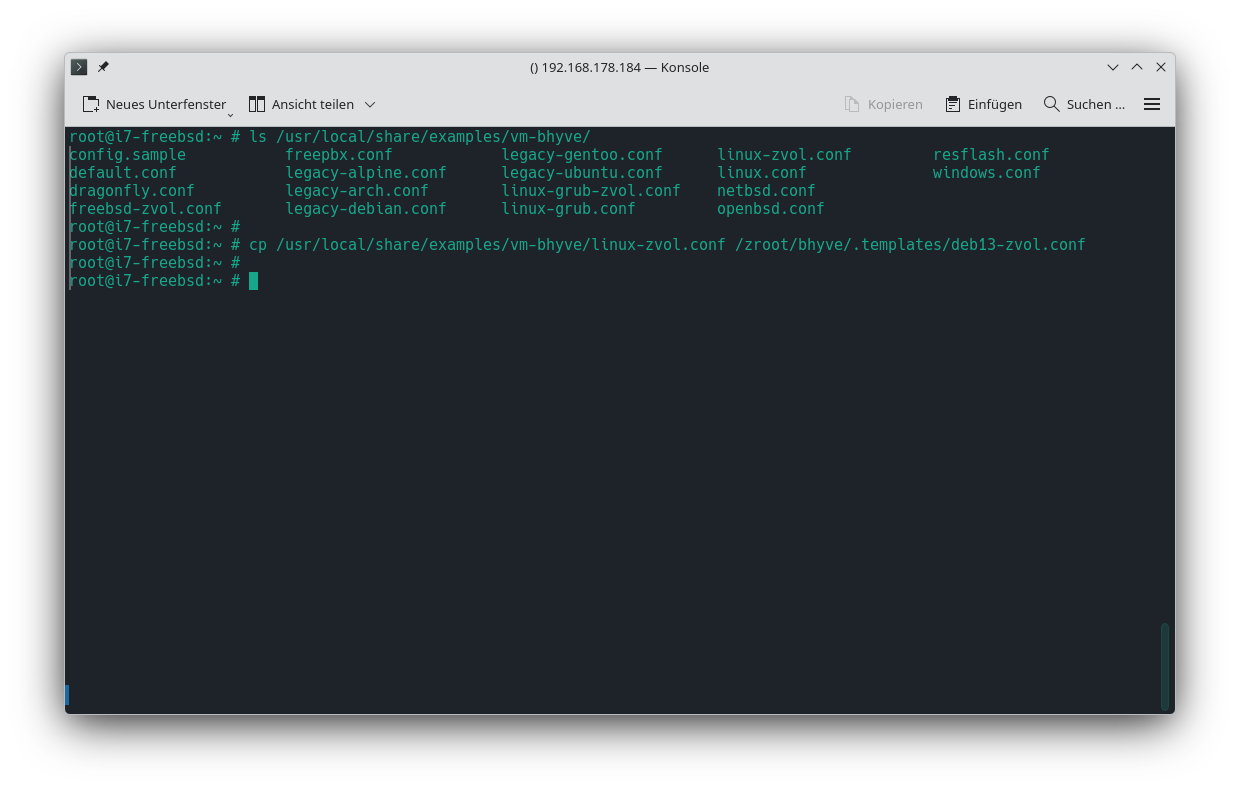Click the new tab icon beside Neues Unterfenster

[x=91, y=104]
